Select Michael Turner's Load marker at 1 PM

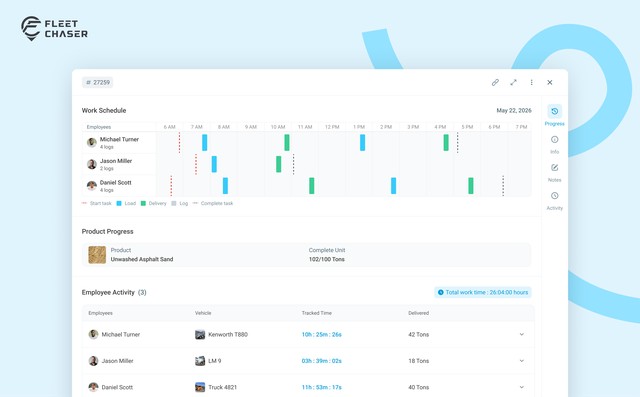click(362, 142)
